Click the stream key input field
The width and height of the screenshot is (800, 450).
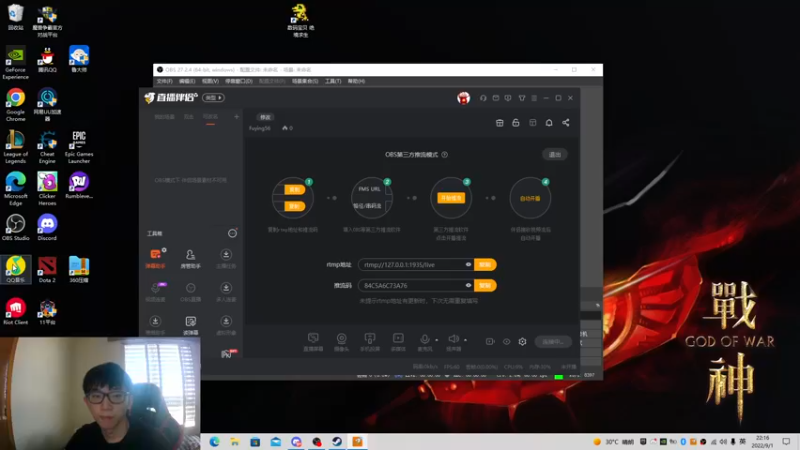pyautogui.click(x=416, y=285)
